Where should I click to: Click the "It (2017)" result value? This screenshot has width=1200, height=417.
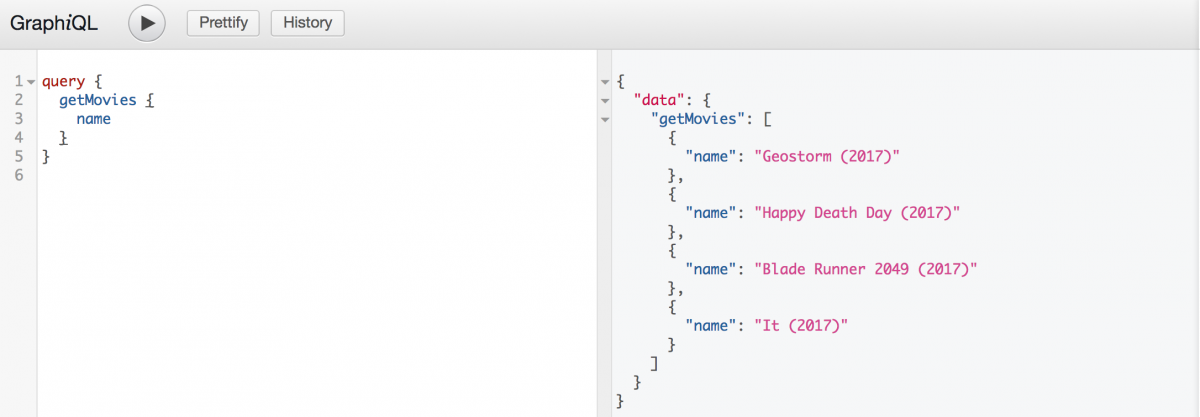803,326
